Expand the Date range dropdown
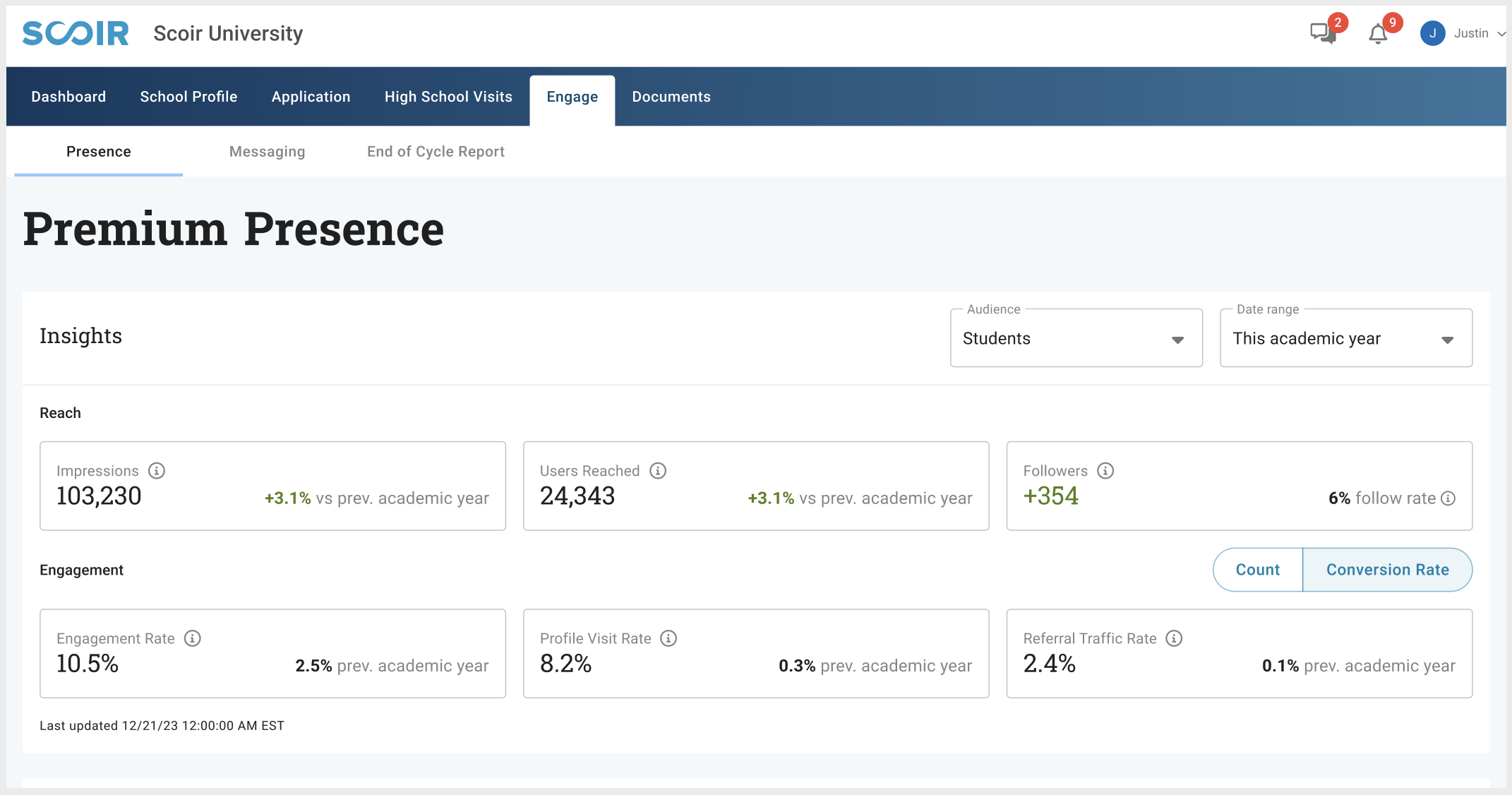 pyautogui.click(x=1345, y=339)
